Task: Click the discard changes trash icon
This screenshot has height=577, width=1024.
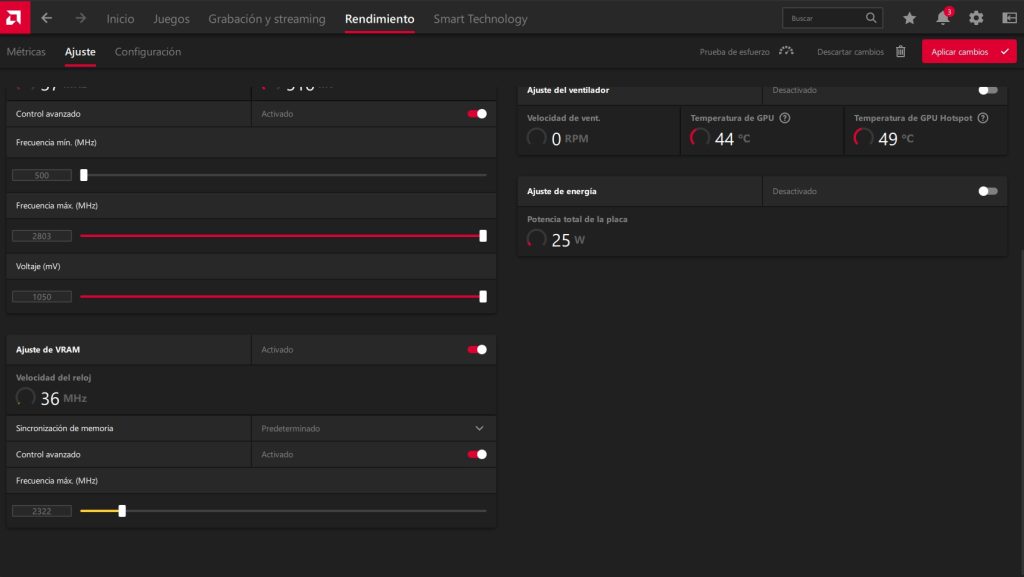Action: point(901,52)
